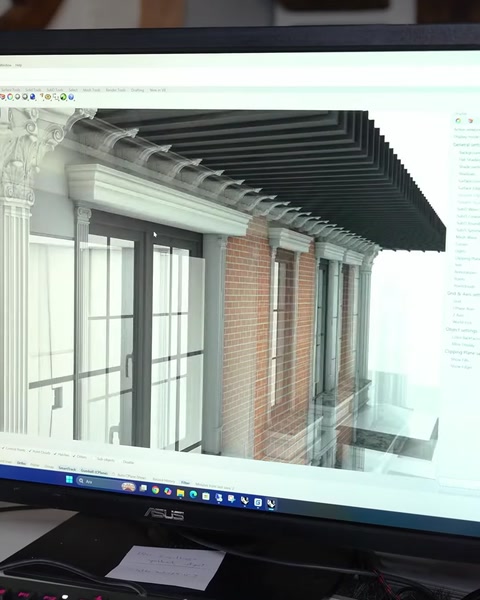
Task: Click the first gray sphere shading icon
Action: click(18, 97)
